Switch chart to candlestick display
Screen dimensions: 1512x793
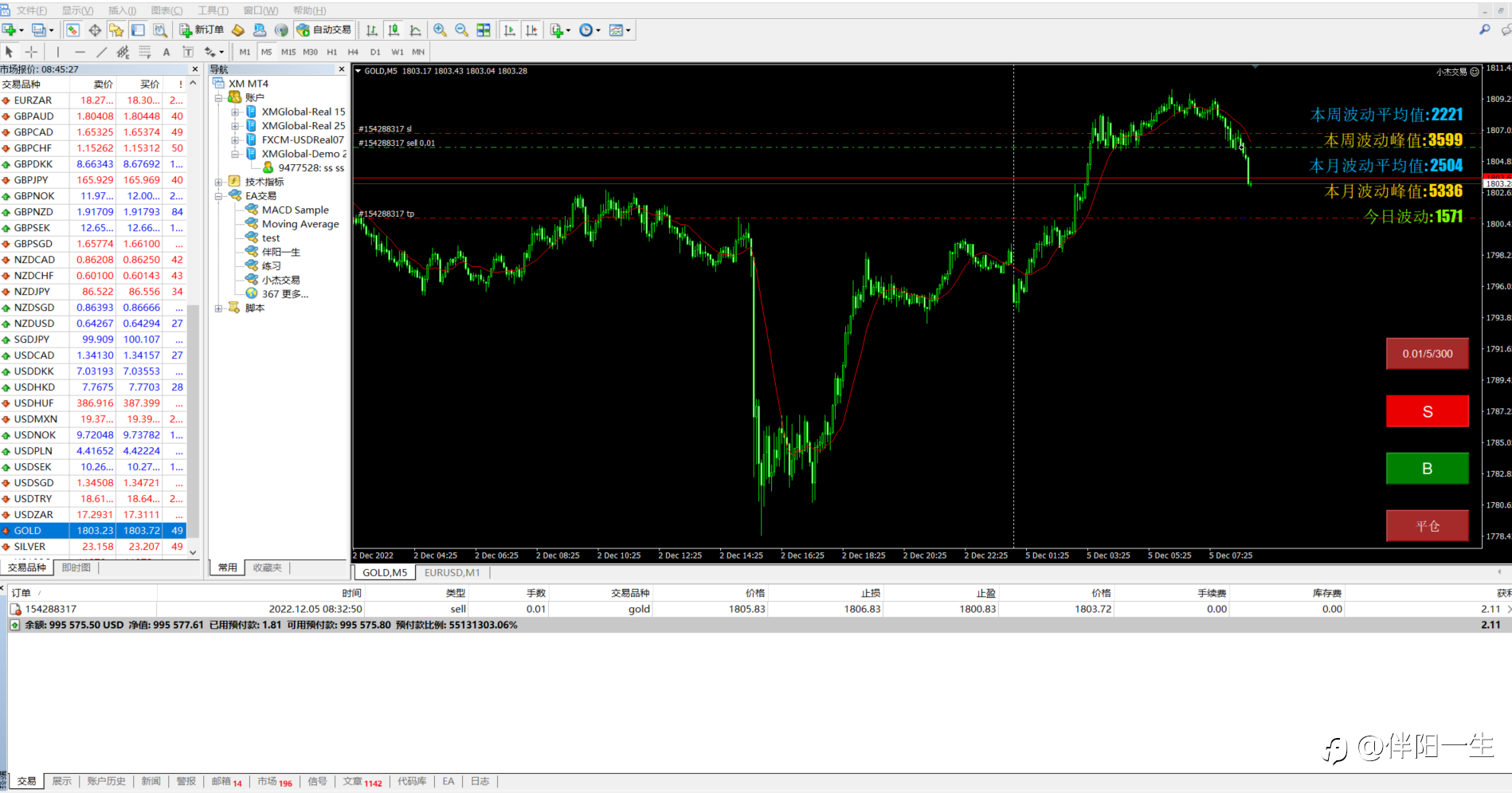pyautogui.click(x=394, y=30)
